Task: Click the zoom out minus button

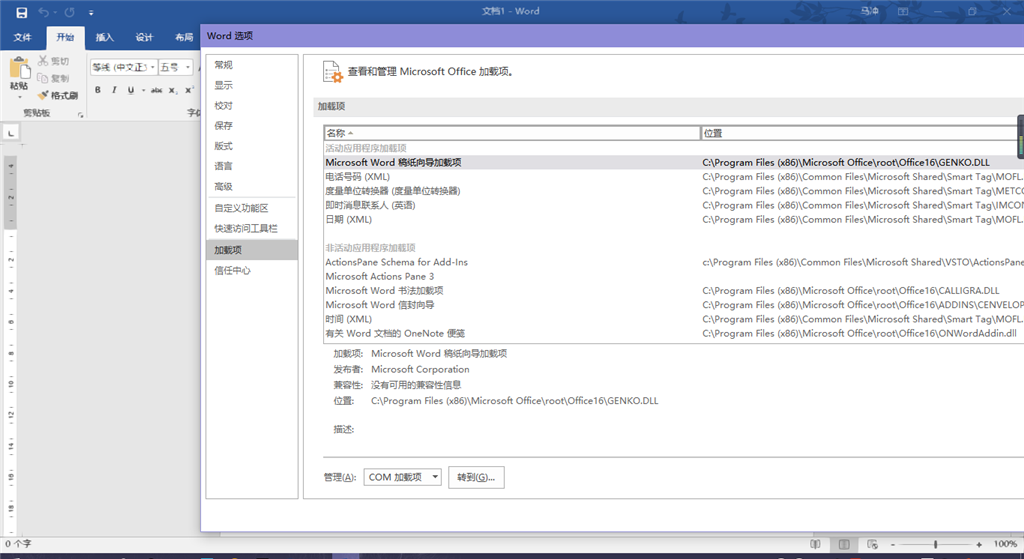Action: (x=893, y=544)
